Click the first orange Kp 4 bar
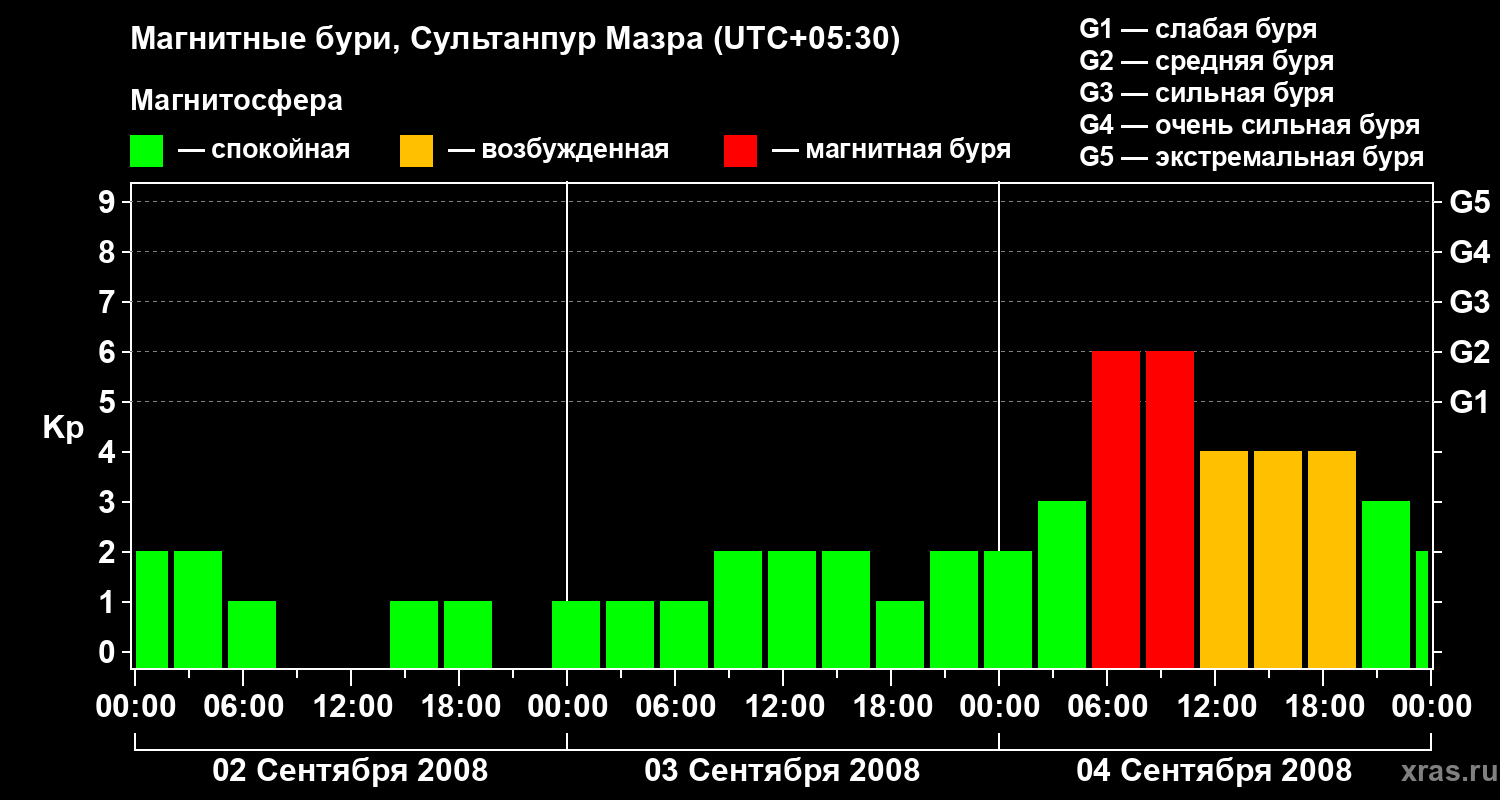Screen dimensions: 1500x800 click(x=1224, y=560)
